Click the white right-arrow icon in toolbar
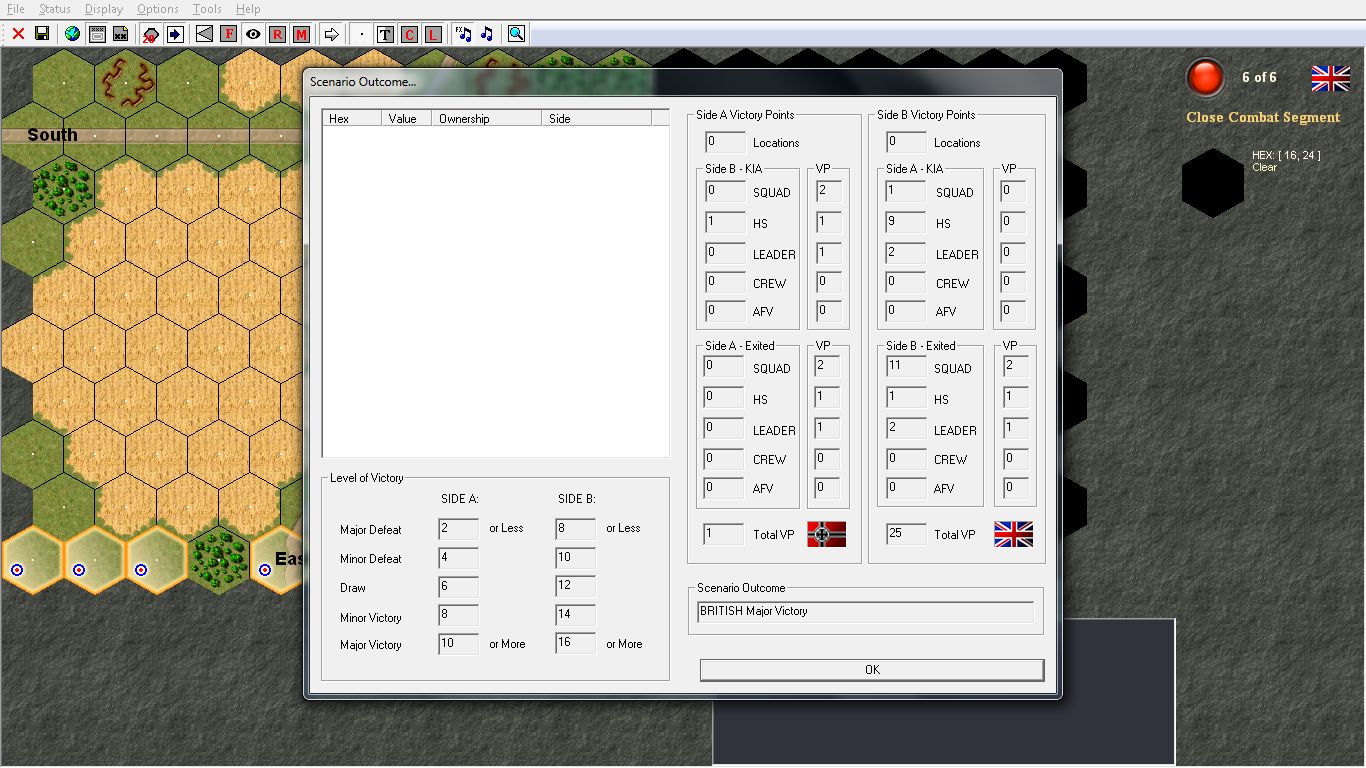Image resolution: width=1366 pixels, height=768 pixels. point(332,34)
